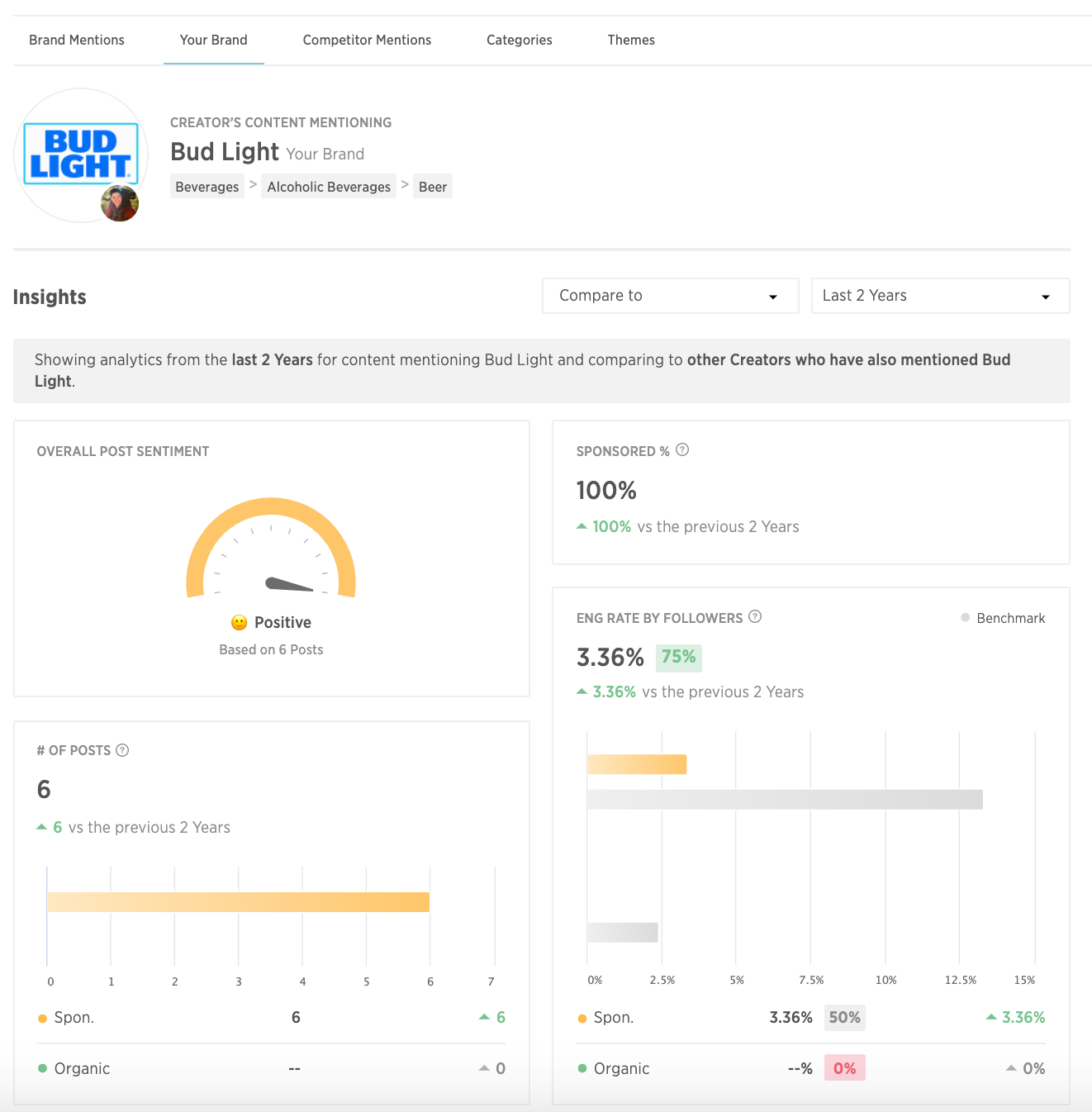Click the Sponsored % help icon

[682, 450]
